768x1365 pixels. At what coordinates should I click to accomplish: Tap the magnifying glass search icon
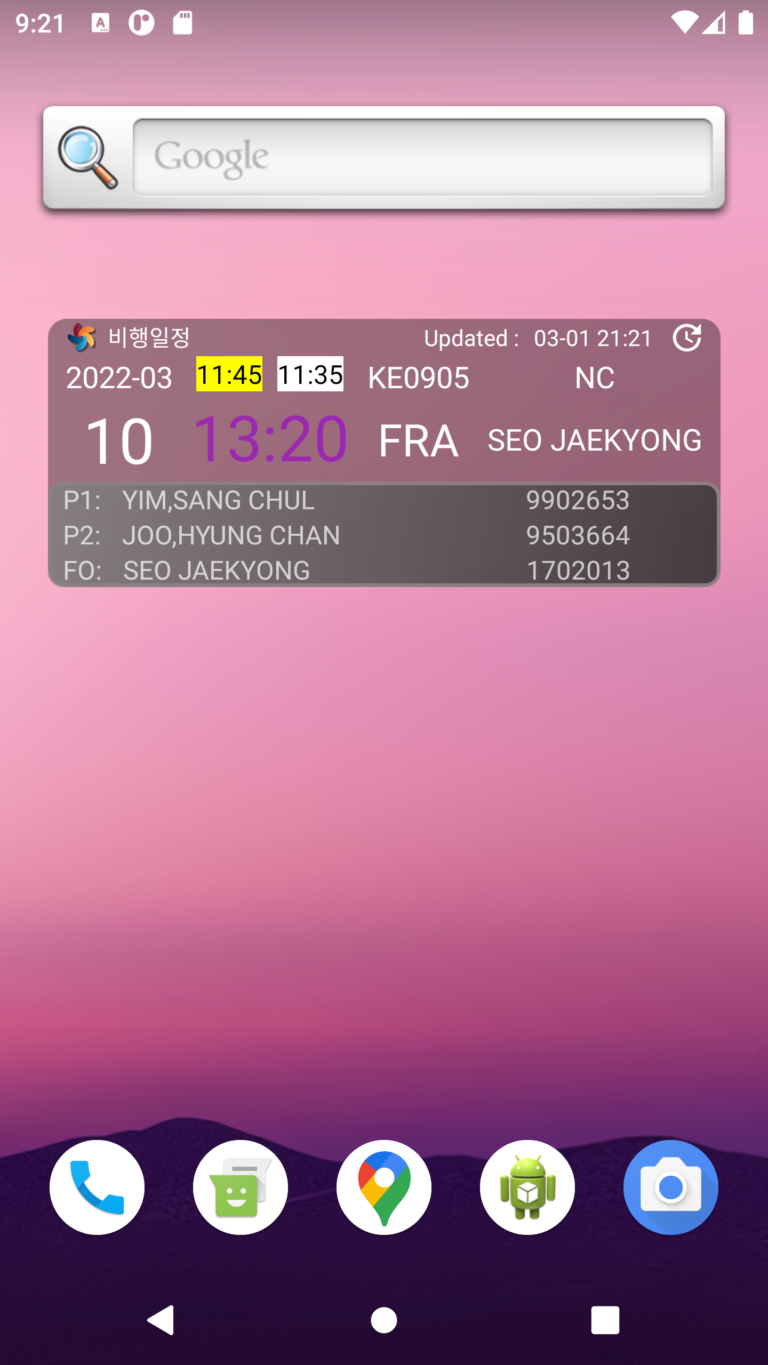click(x=87, y=157)
